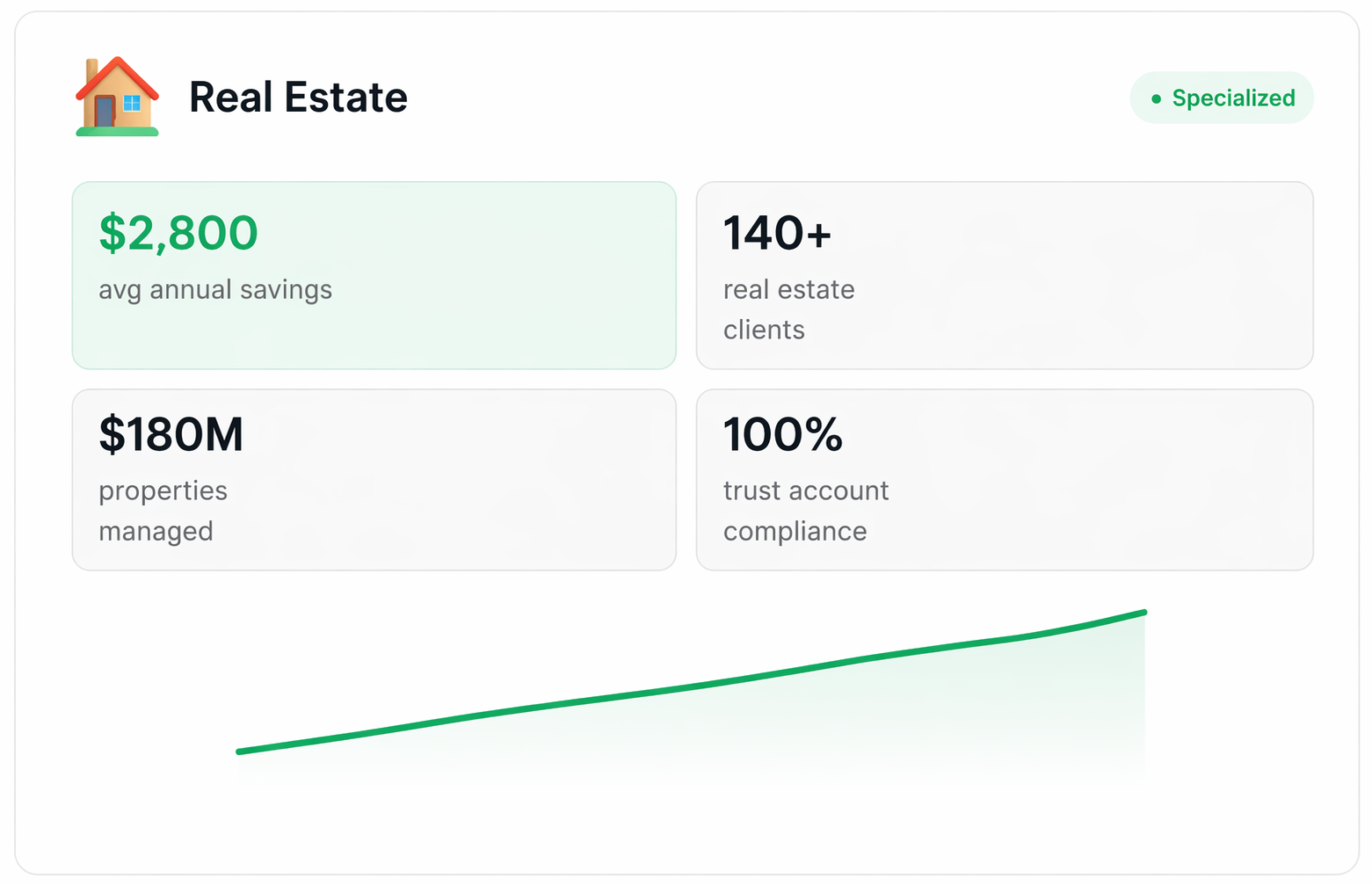Click the 100% compliance figure

click(782, 434)
